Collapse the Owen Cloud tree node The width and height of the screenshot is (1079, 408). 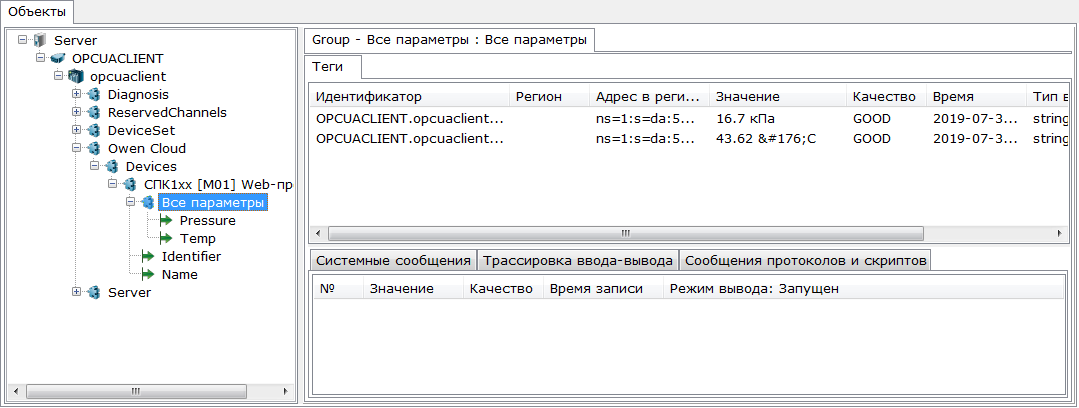(x=76, y=148)
